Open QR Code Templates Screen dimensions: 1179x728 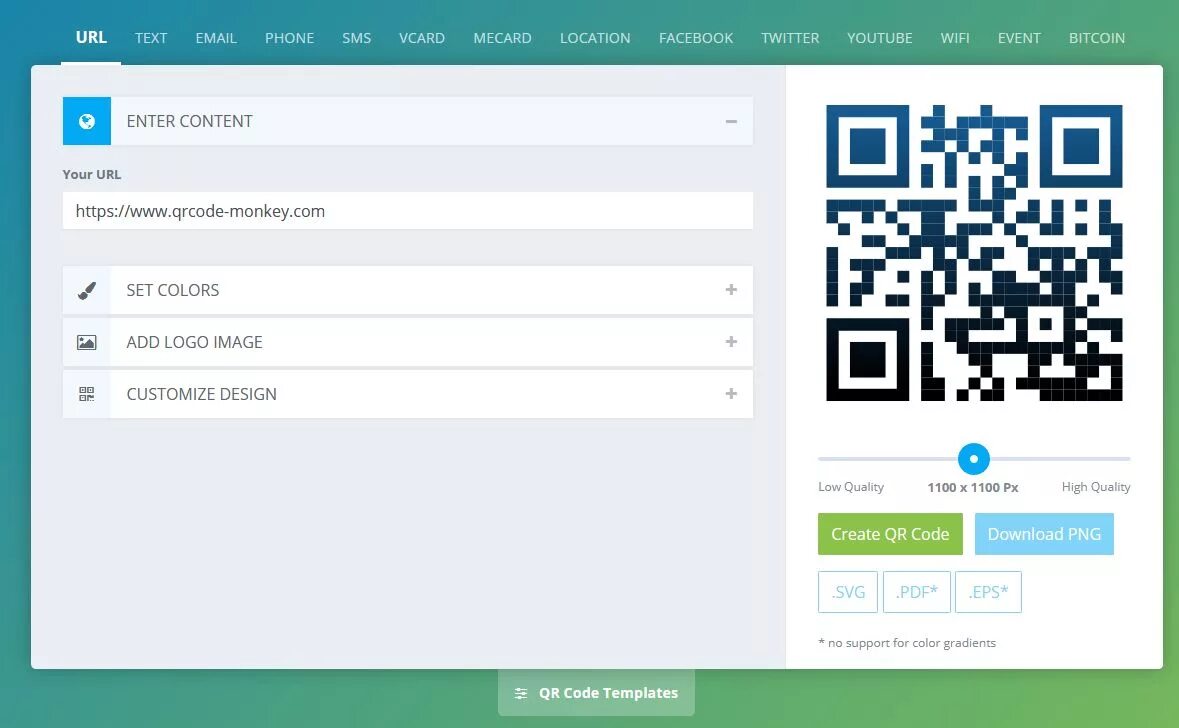click(x=596, y=693)
